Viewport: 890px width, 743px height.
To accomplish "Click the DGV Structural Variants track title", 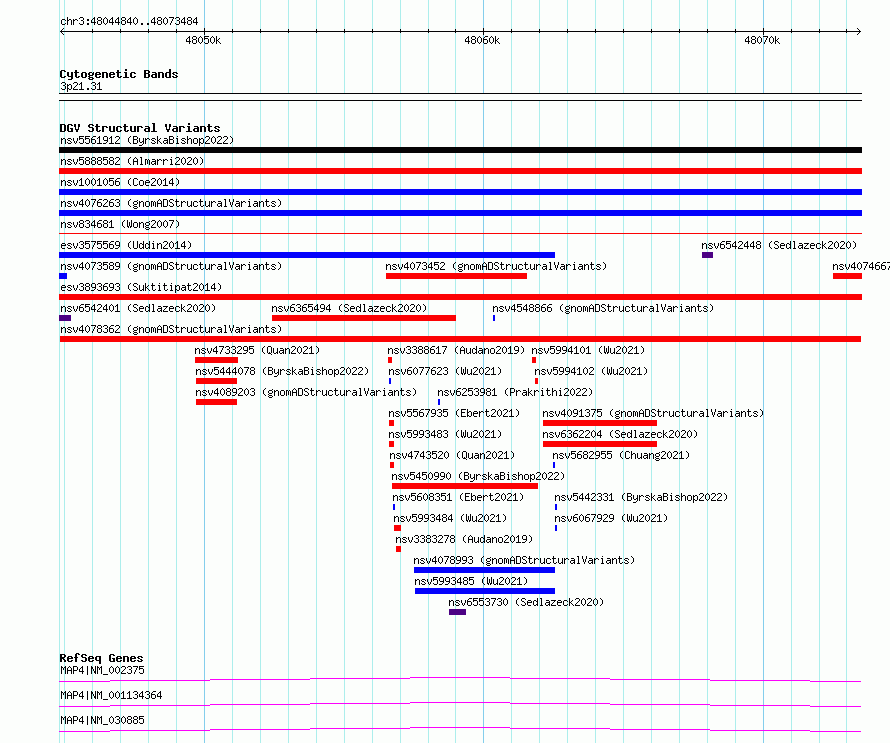I will 140,128.
